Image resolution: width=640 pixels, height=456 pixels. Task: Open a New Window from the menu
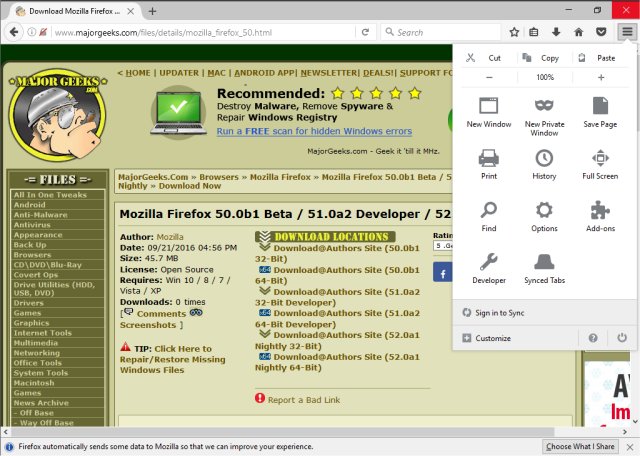(x=489, y=112)
